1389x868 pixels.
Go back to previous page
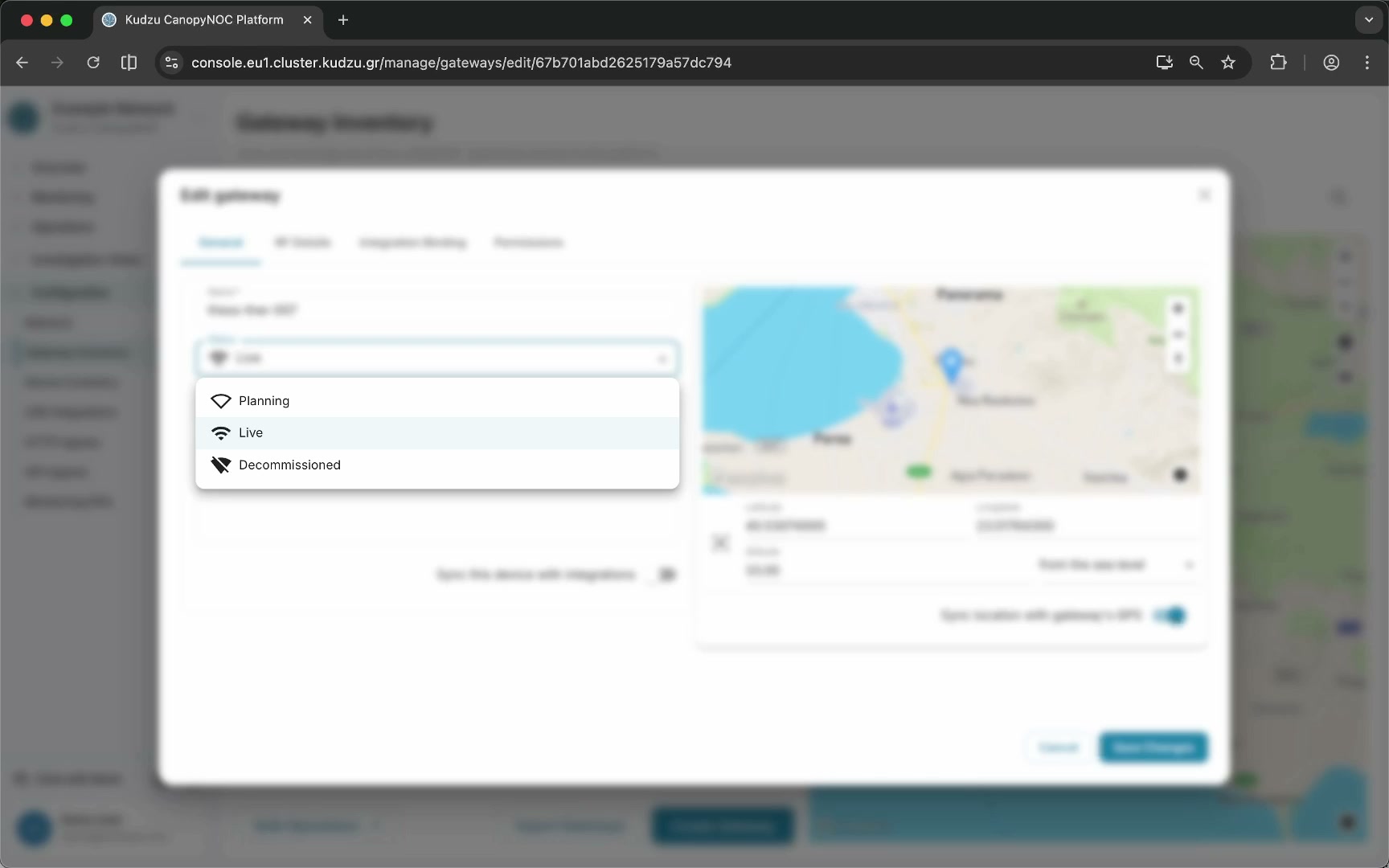click(x=22, y=63)
